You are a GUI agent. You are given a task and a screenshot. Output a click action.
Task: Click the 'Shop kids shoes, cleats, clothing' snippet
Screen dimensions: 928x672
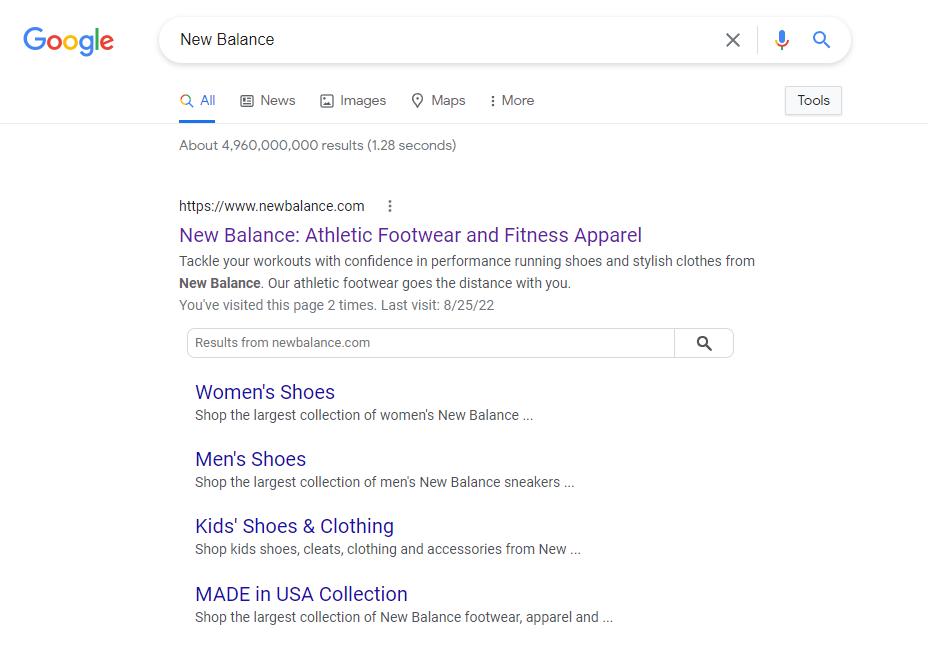click(388, 549)
